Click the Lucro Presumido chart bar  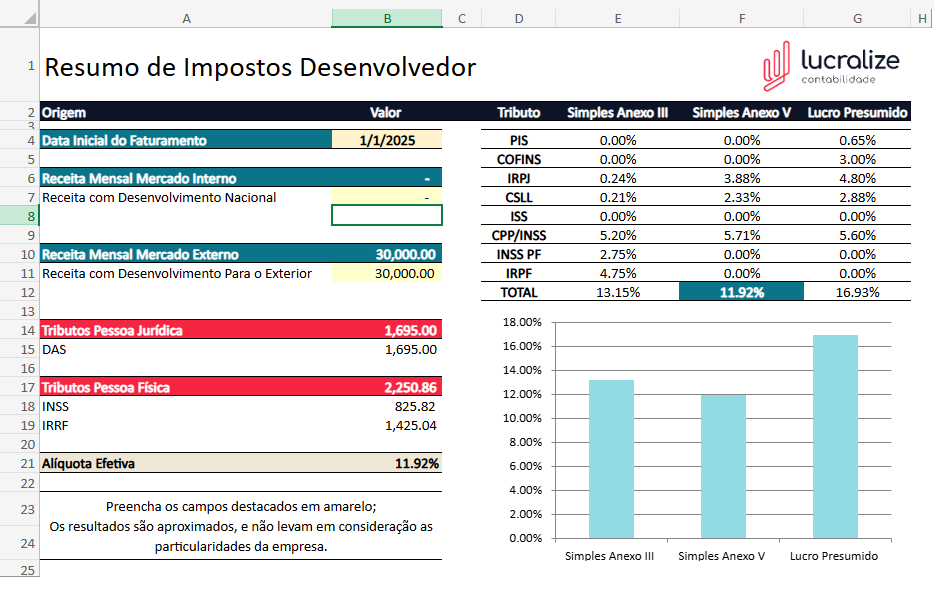pos(834,437)
